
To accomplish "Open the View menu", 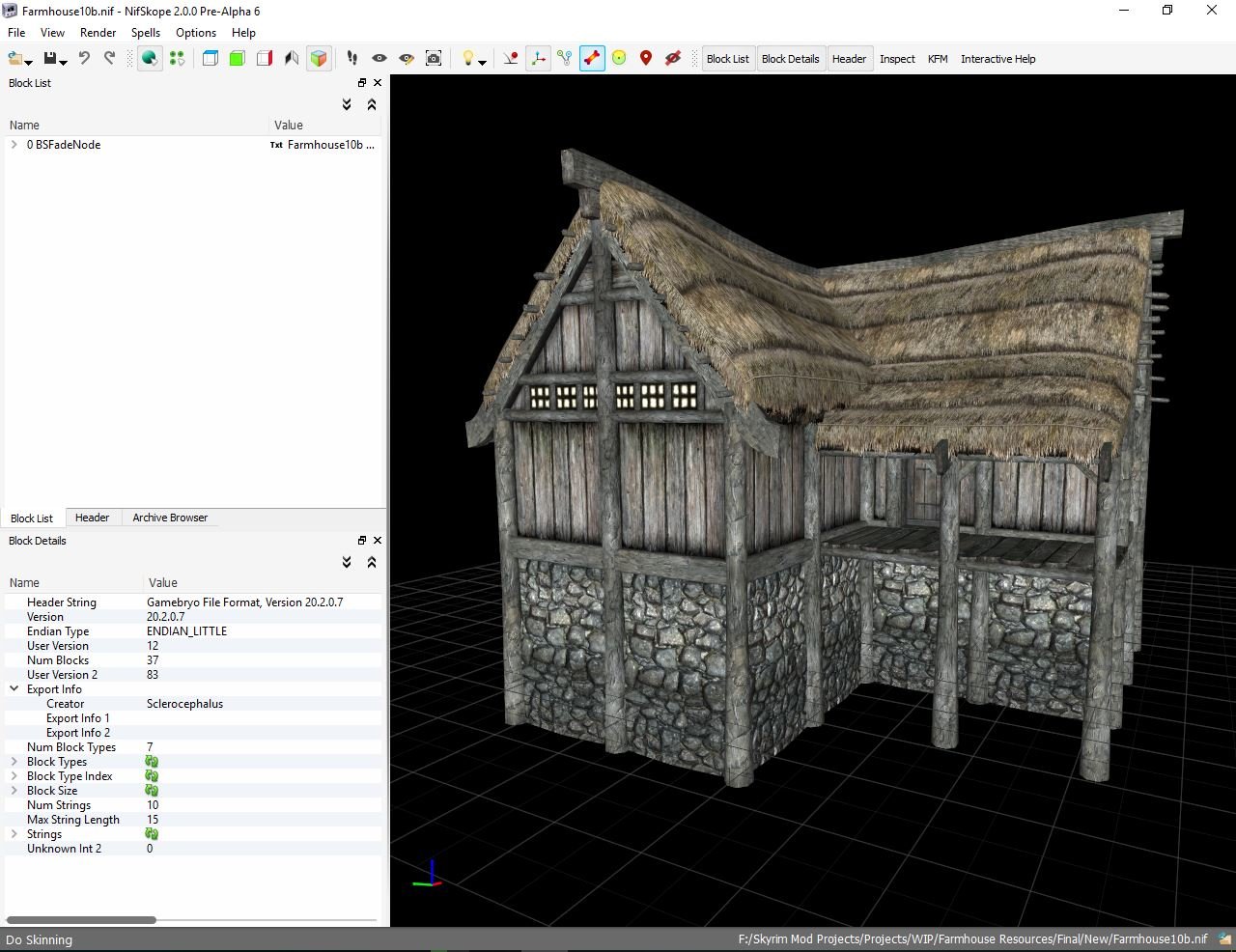I will click(52, 33).
